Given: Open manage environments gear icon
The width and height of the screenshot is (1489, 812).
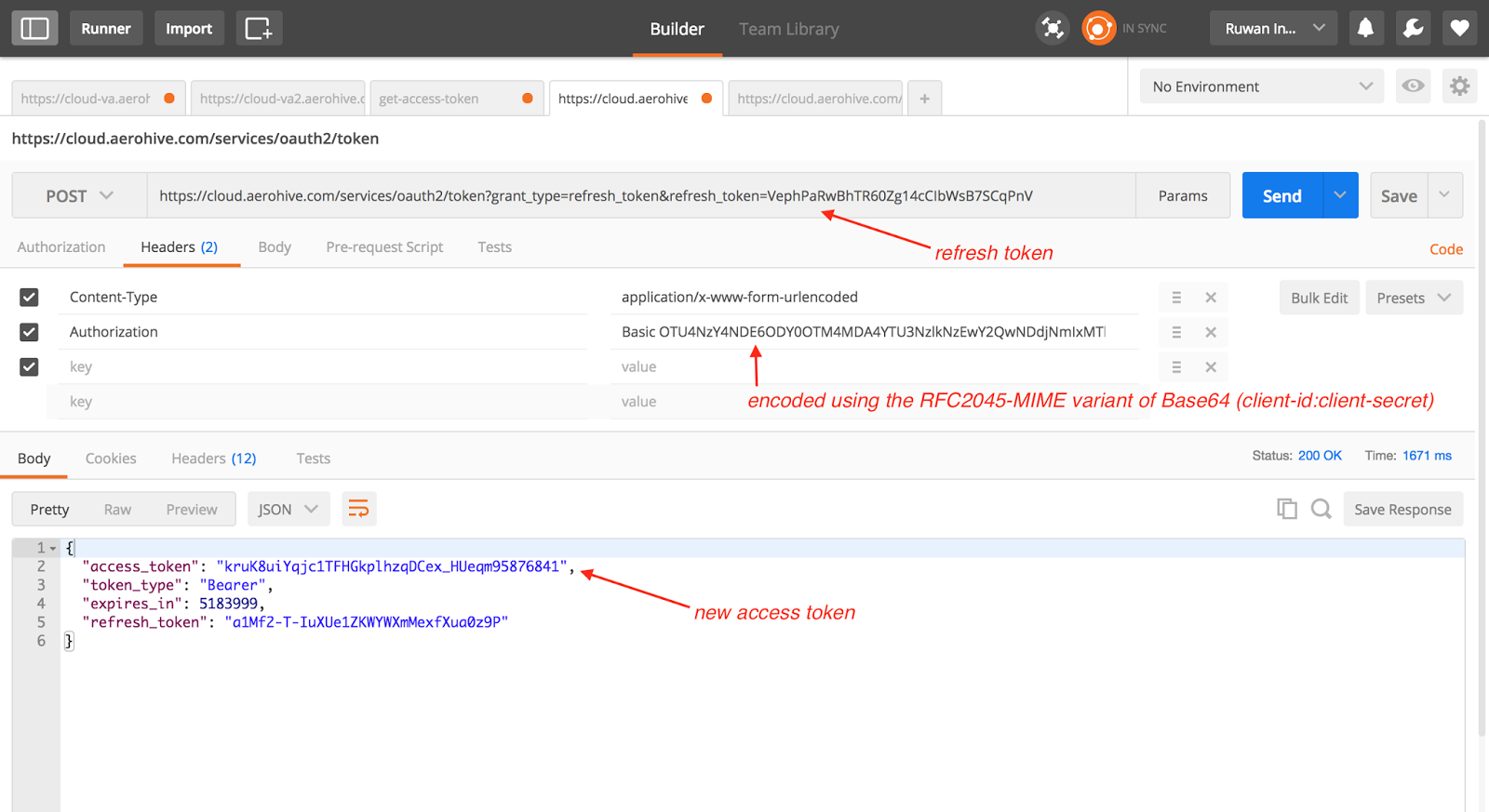Looking at the screenshot, I should [1459, 87].
